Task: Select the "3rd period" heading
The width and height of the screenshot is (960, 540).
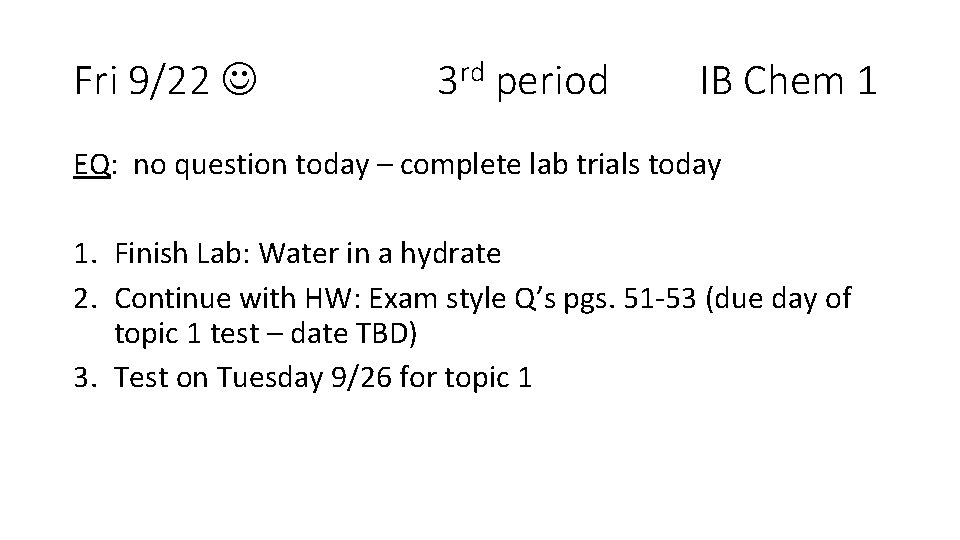Action: 522,82
